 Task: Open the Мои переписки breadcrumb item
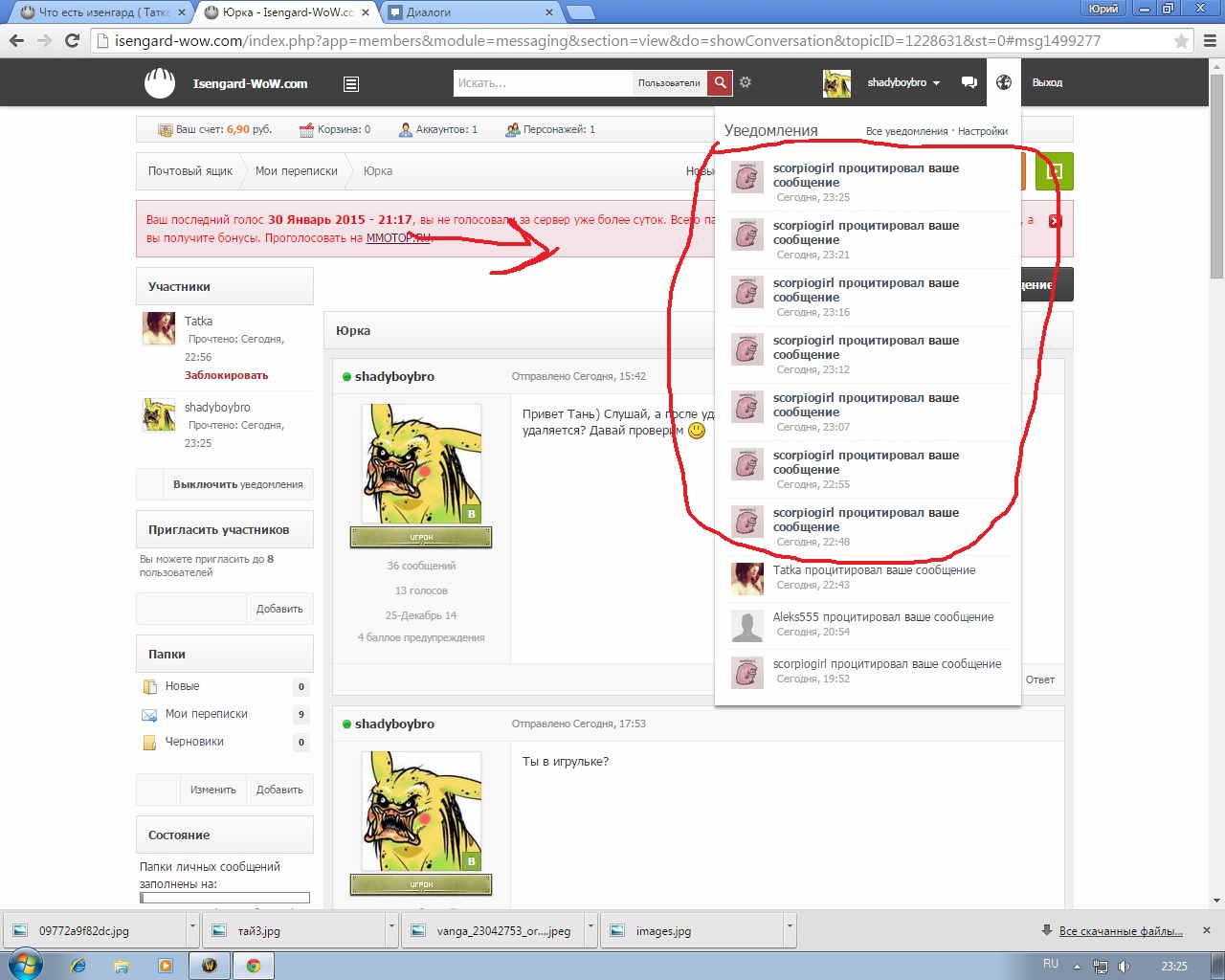(297, 171)
